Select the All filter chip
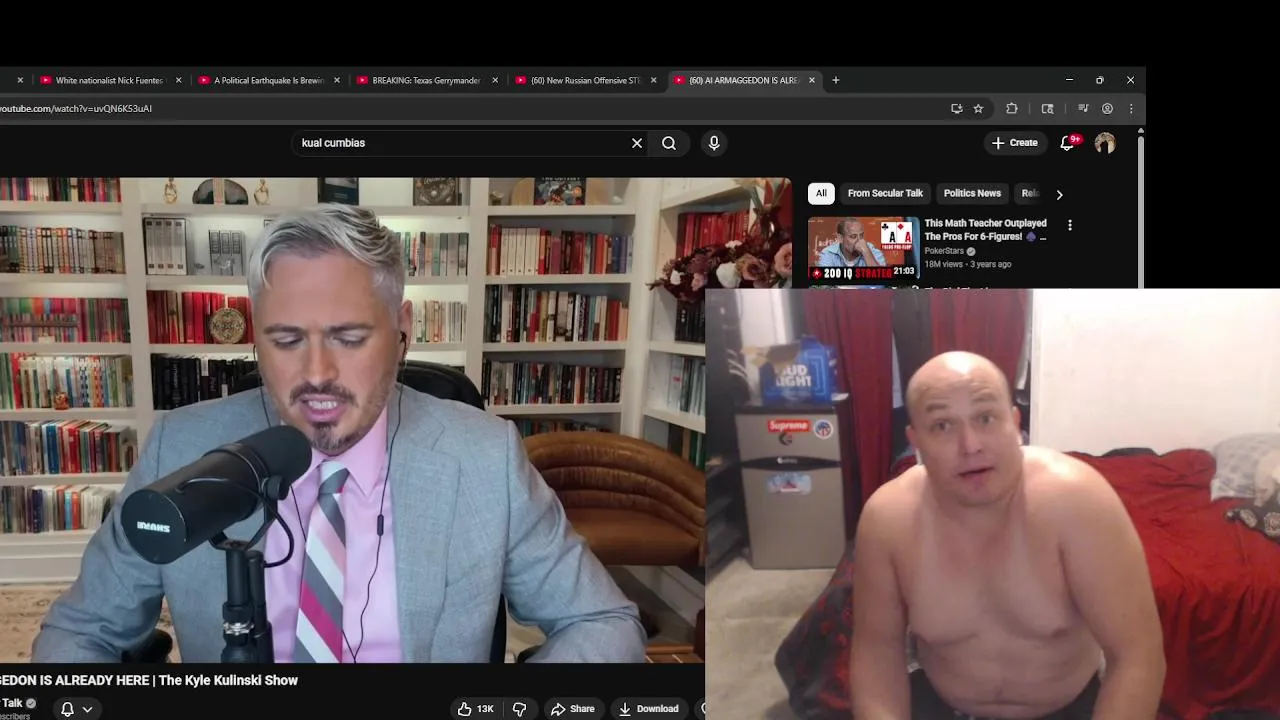The width and height of the screenshot is (1280, 720). (821, 193)
